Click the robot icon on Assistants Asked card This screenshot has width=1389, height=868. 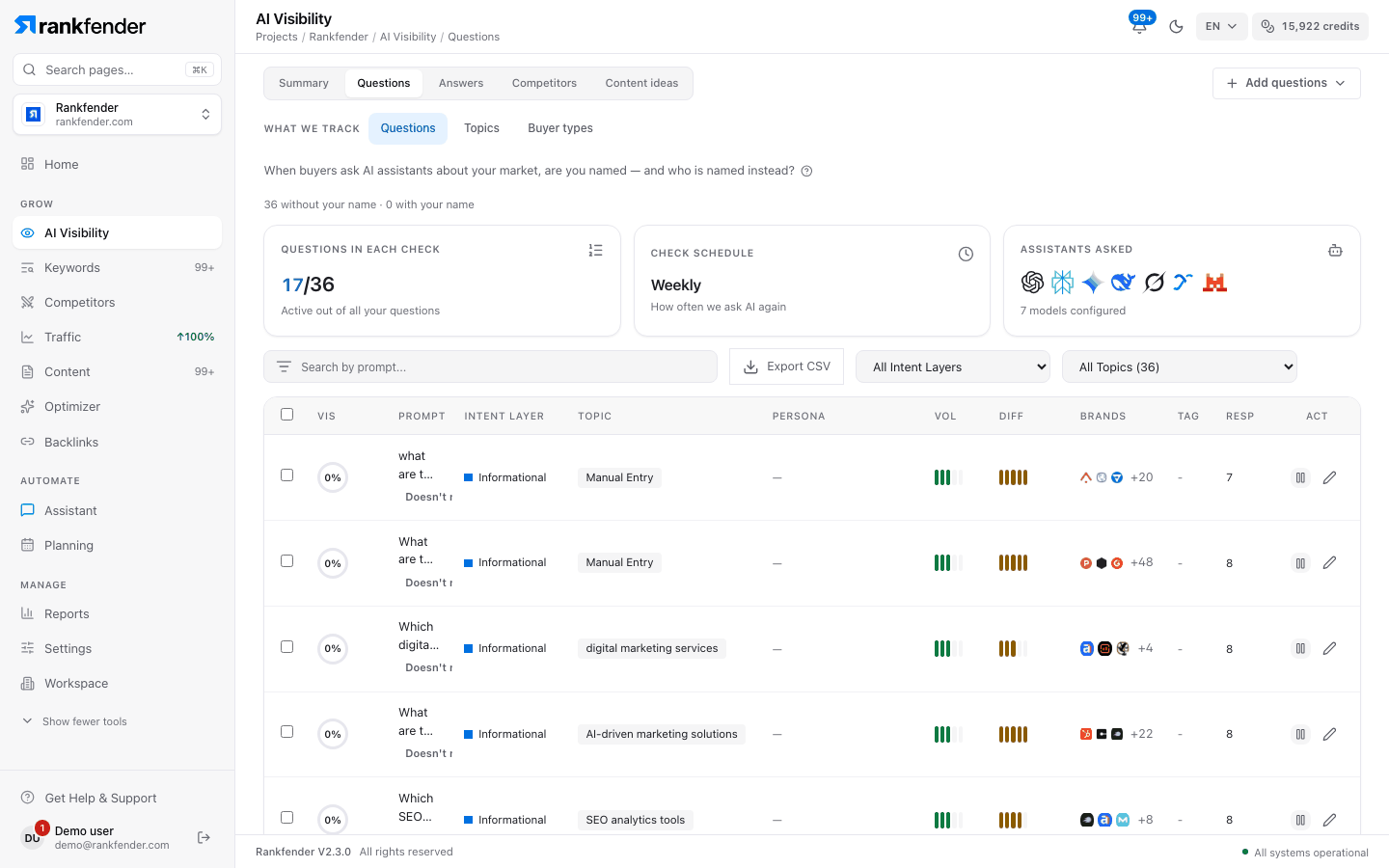coord(1335,250)
